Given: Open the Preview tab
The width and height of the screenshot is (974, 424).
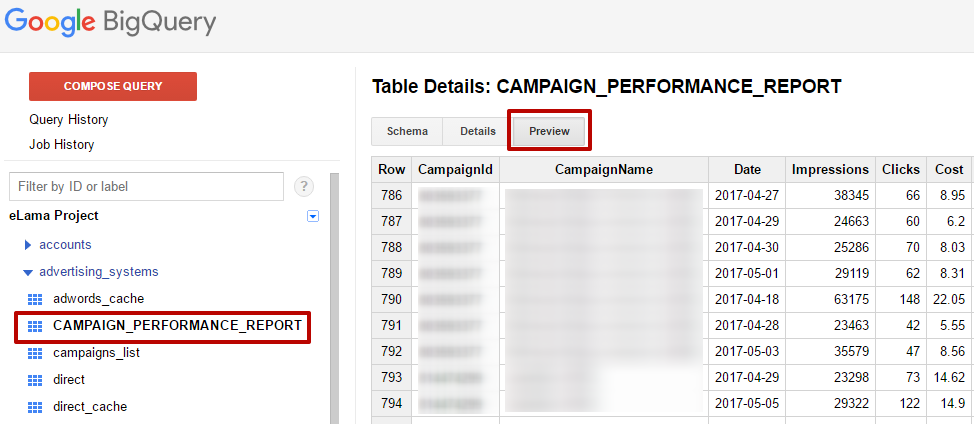Looking at the screenshot, I should (549, 131).
